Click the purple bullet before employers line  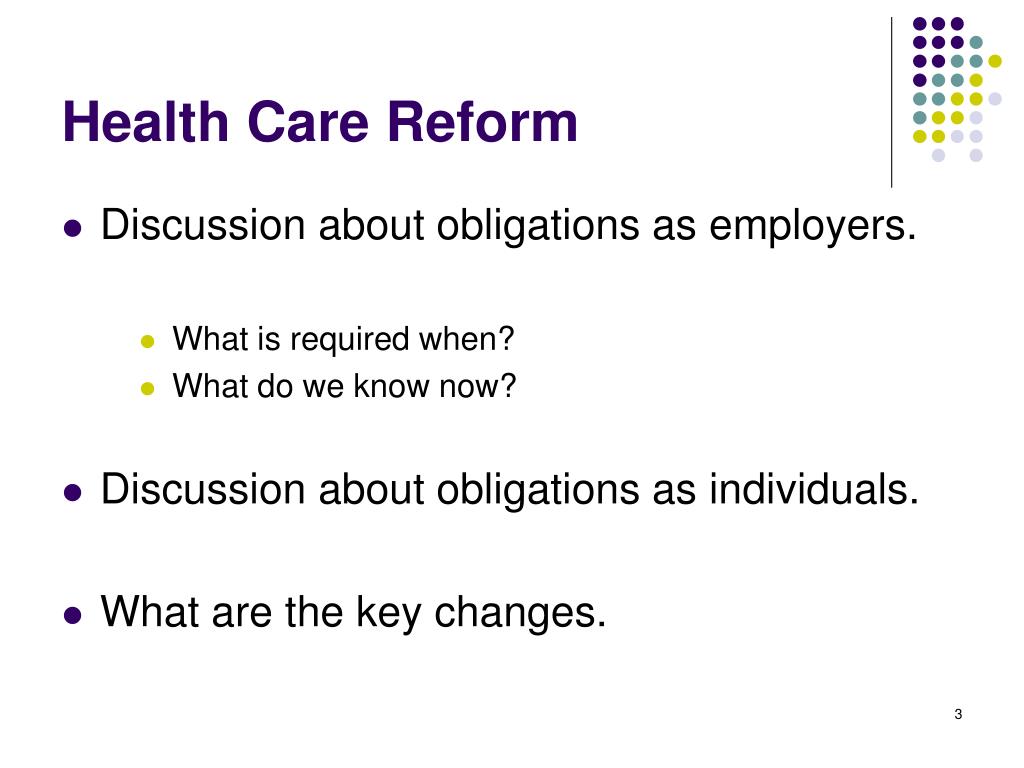(73, 228)
